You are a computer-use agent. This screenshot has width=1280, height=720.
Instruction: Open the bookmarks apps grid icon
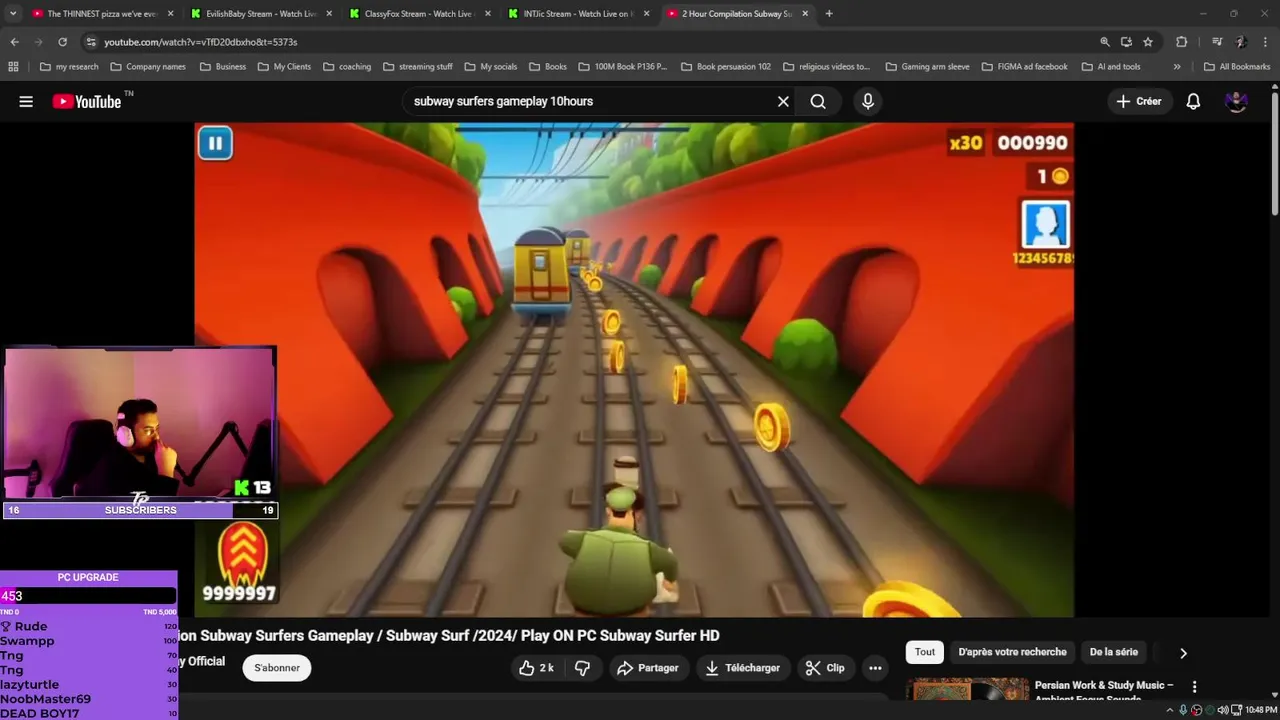coord(13,67)
